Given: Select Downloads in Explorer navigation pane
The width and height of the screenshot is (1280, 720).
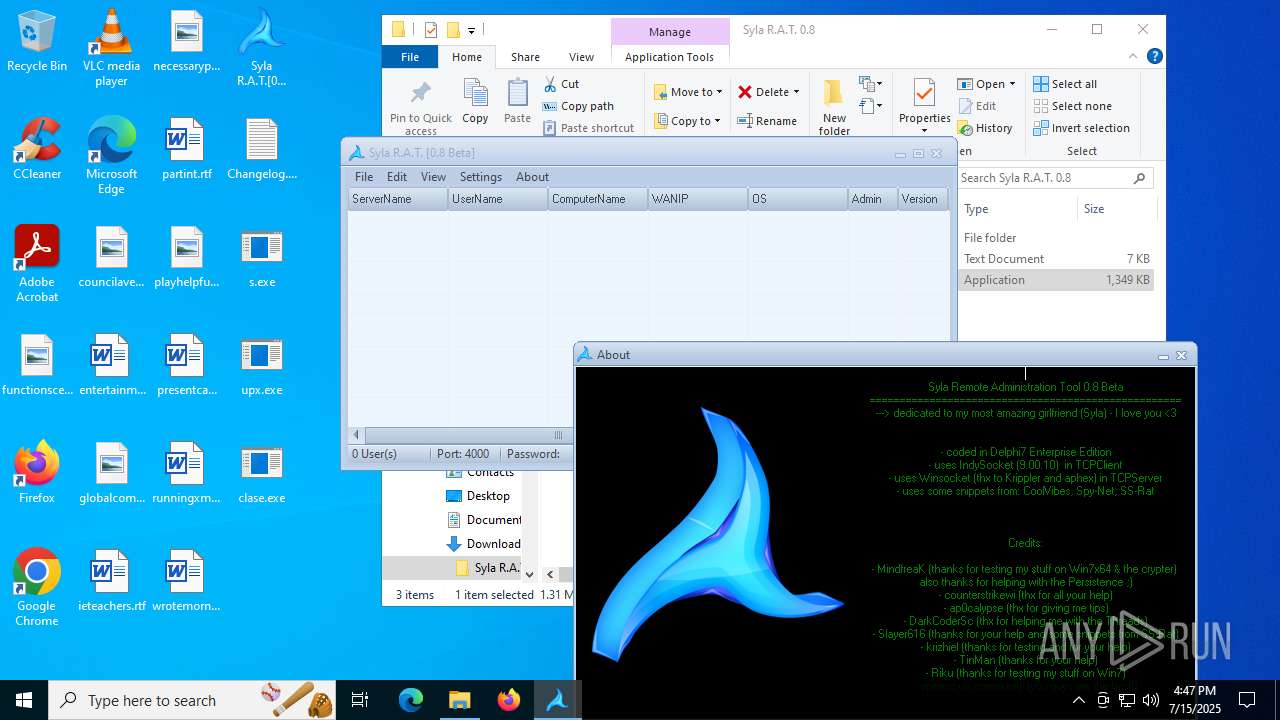Looking at the screenshot, I should [x=483, y=544].
